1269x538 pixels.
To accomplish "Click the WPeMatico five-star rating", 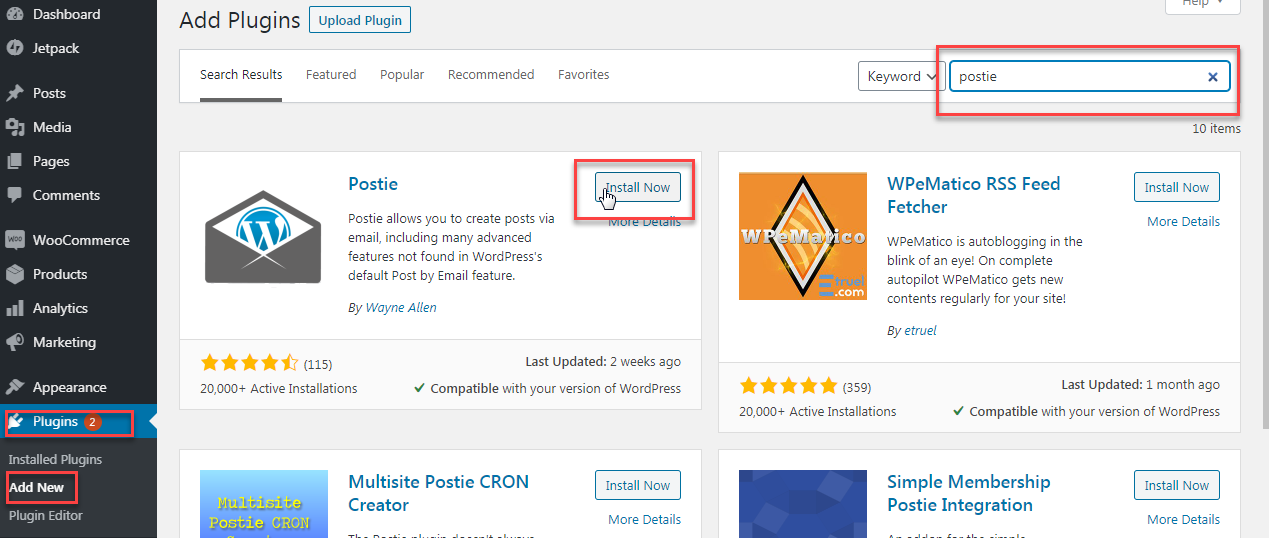I will pyautogui.click(x=788, y=386).
